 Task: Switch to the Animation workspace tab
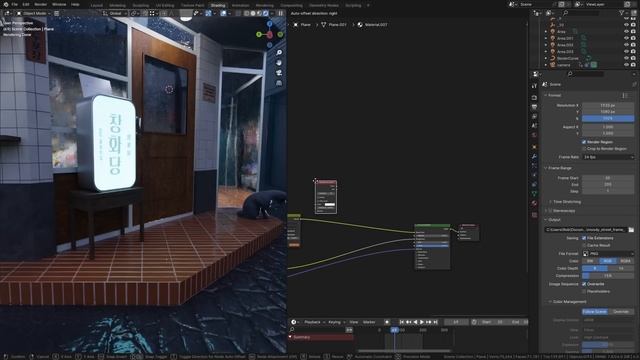(x=240, y=6)
